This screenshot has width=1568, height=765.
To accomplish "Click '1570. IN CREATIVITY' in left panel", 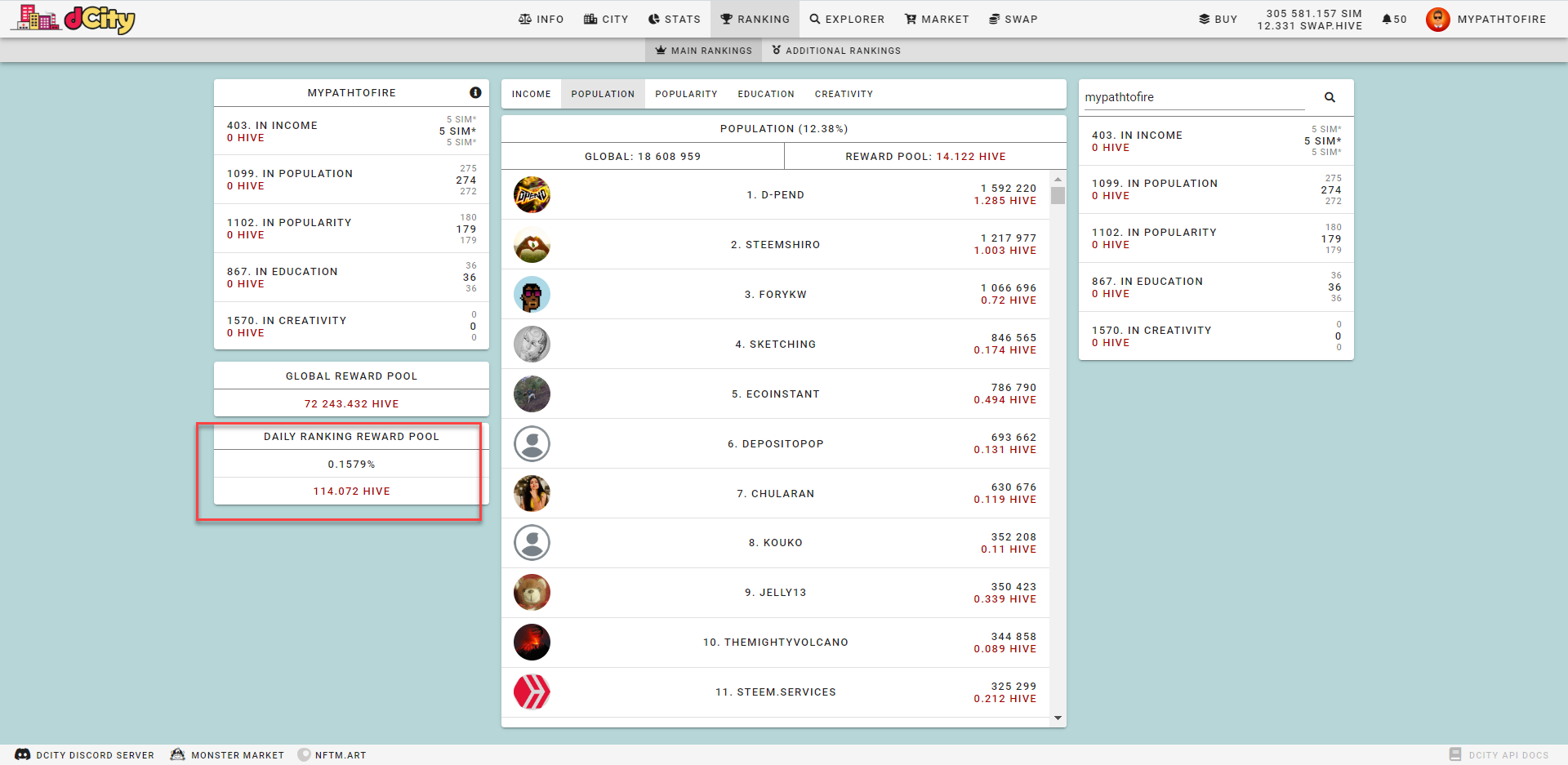I will pos(287,321).
